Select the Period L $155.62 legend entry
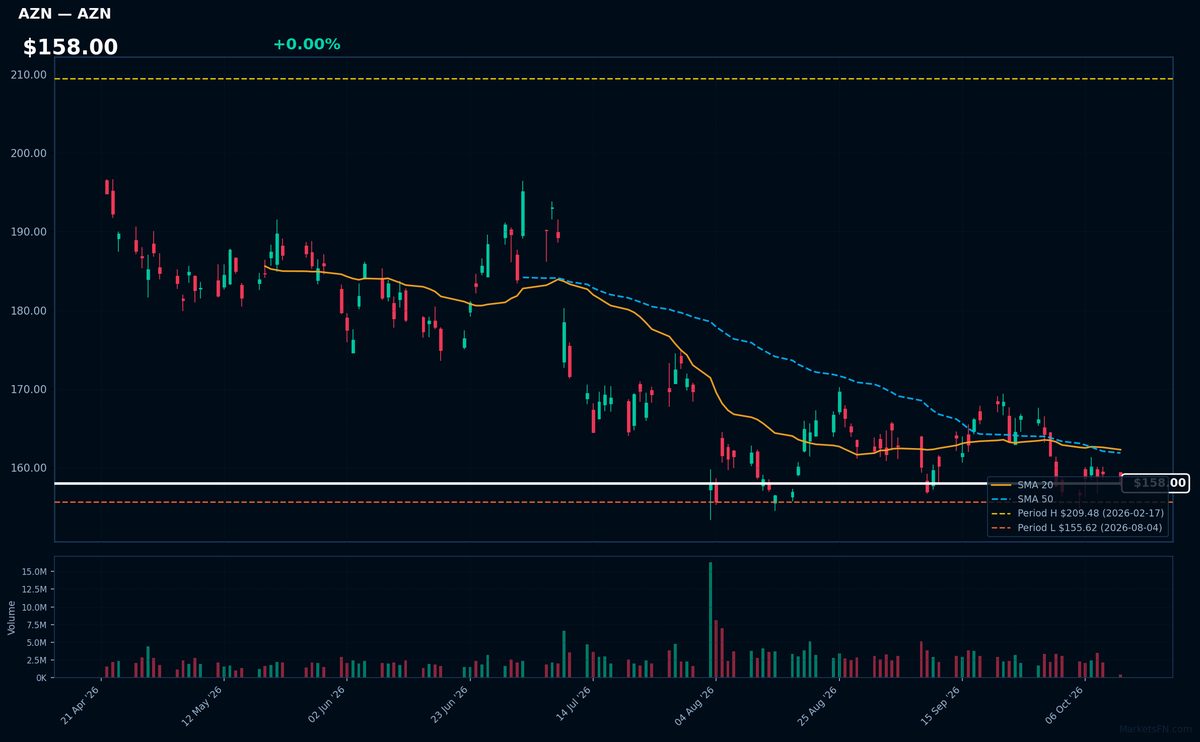Screen dimensions: 1200x742 tap(1076, 527)
